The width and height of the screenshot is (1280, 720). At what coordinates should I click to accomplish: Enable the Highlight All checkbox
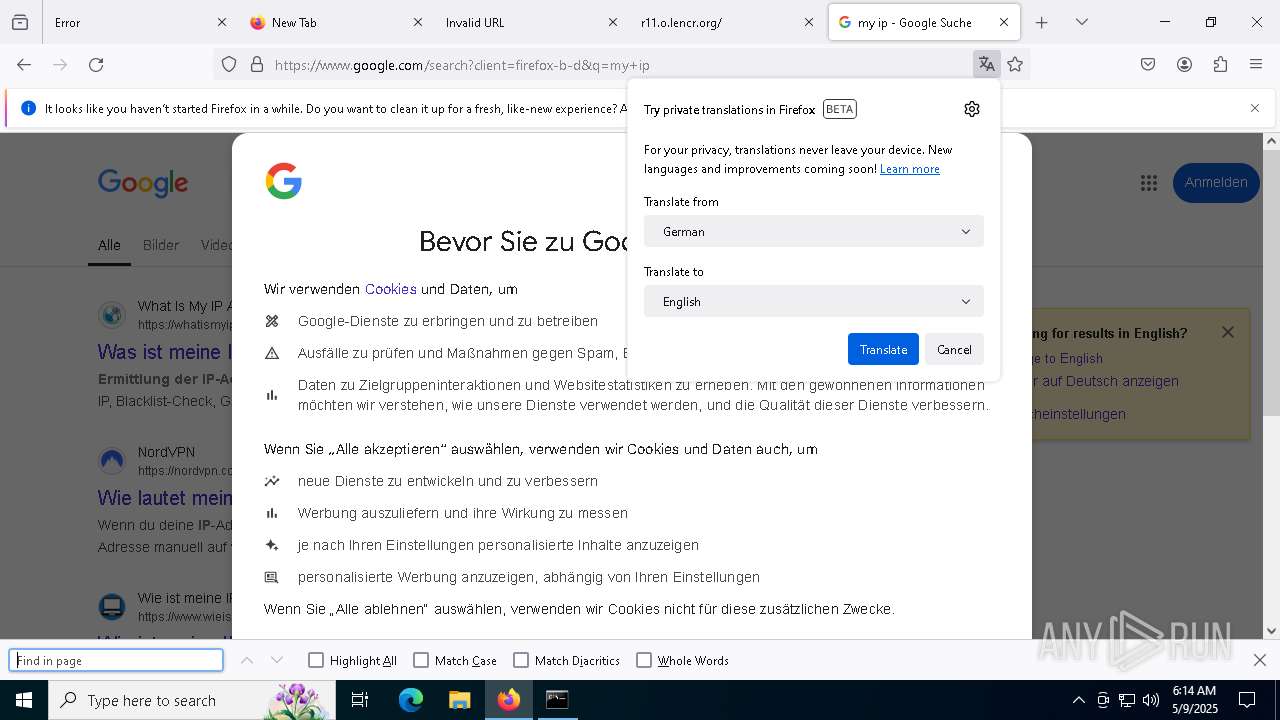pyautogui.click(x=316, y=660)
